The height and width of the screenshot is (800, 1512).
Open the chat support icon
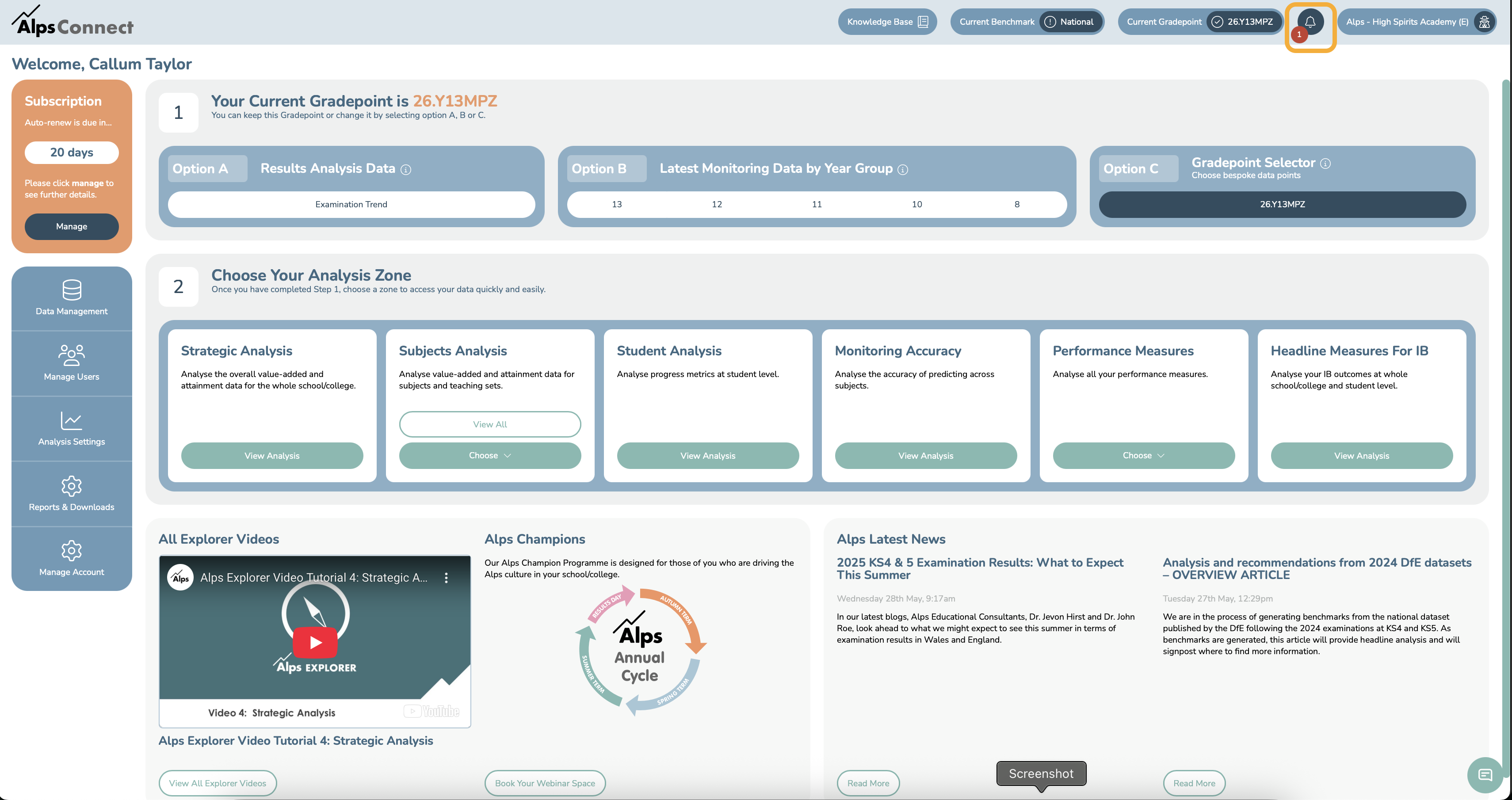click(1485, 775)
